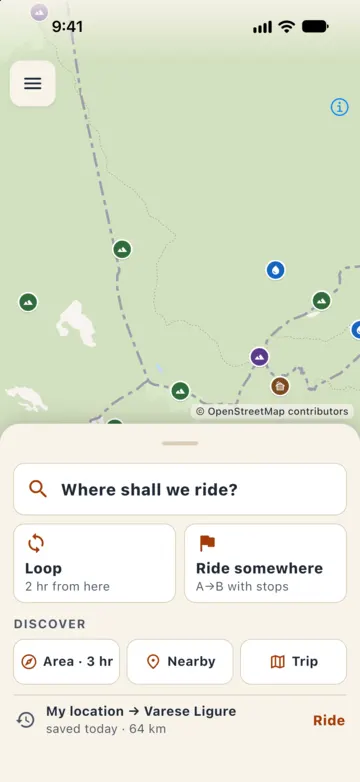Tap the recent-ride history clock icon
This screenshot has height=782, width=360.
[x=26, y=720]
